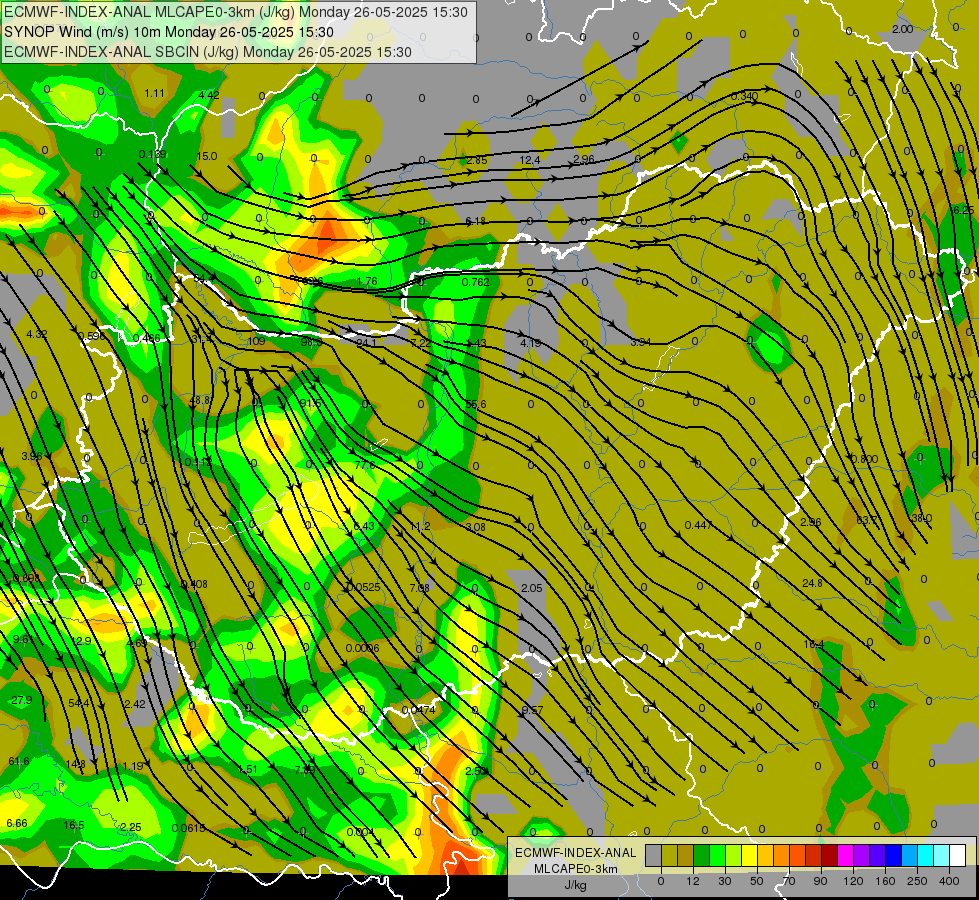Viewport: 979px width, 900px height.
Task: Click the map value 11.2
Action: 420,527
